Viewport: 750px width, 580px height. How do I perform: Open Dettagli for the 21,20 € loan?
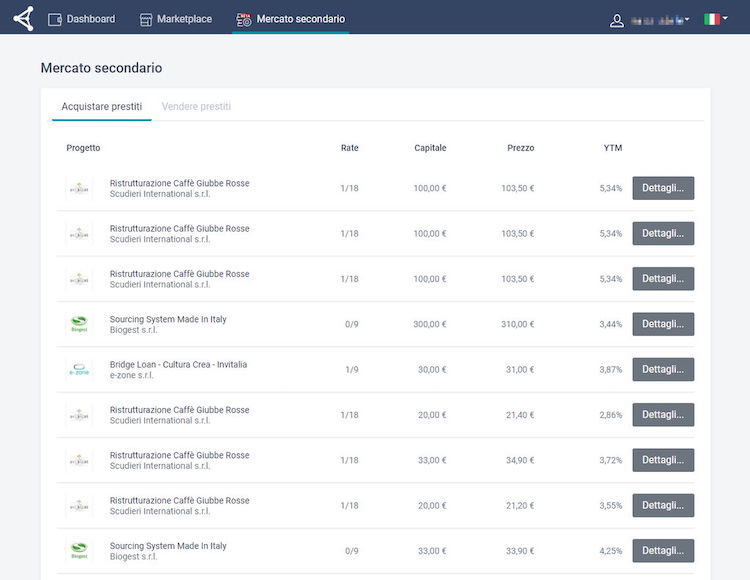pos(663,505)
